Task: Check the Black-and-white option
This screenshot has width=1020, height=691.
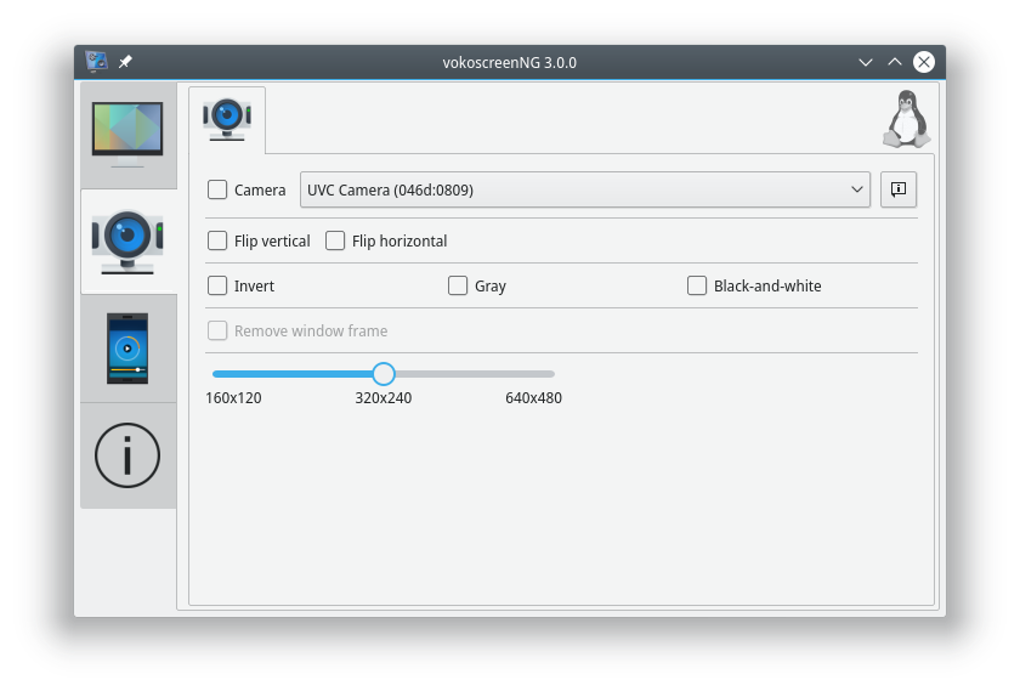Action: [697, 286]
